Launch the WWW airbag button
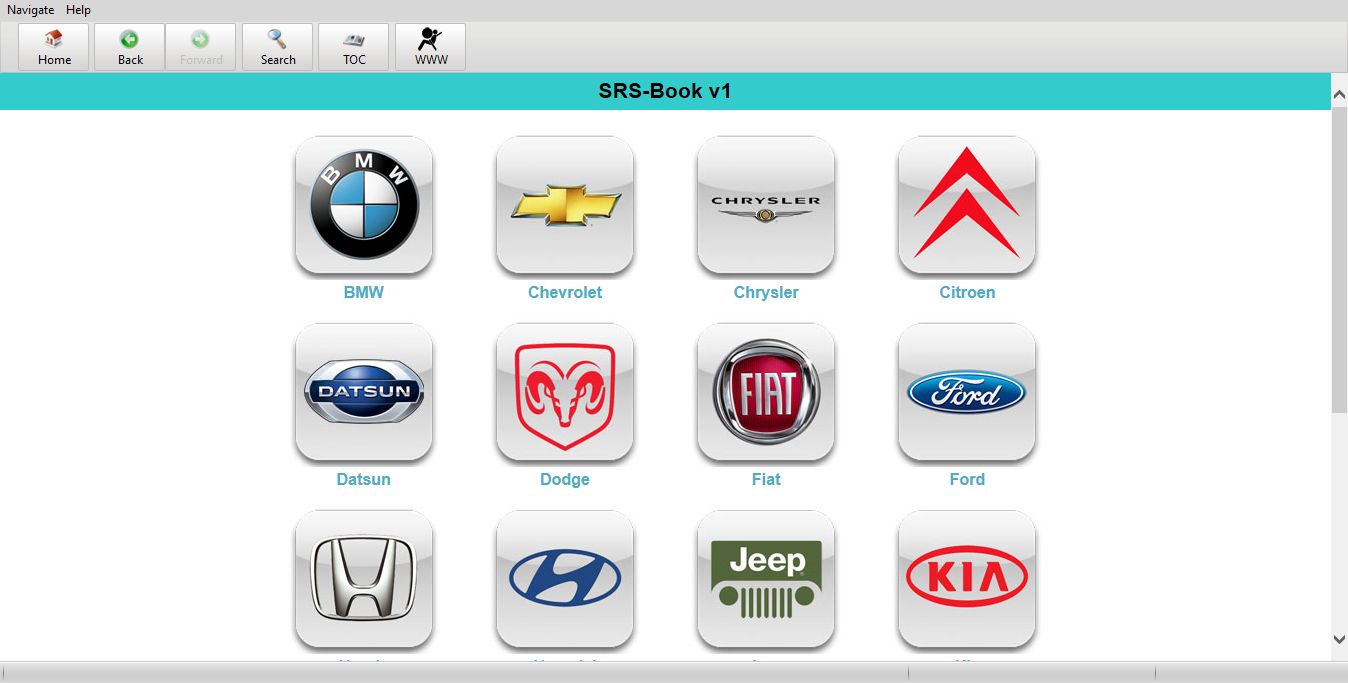 (x=431, y=47)
